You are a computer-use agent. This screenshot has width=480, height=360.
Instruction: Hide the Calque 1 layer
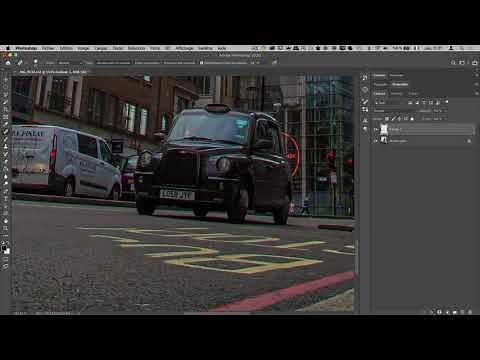(375, 129)
